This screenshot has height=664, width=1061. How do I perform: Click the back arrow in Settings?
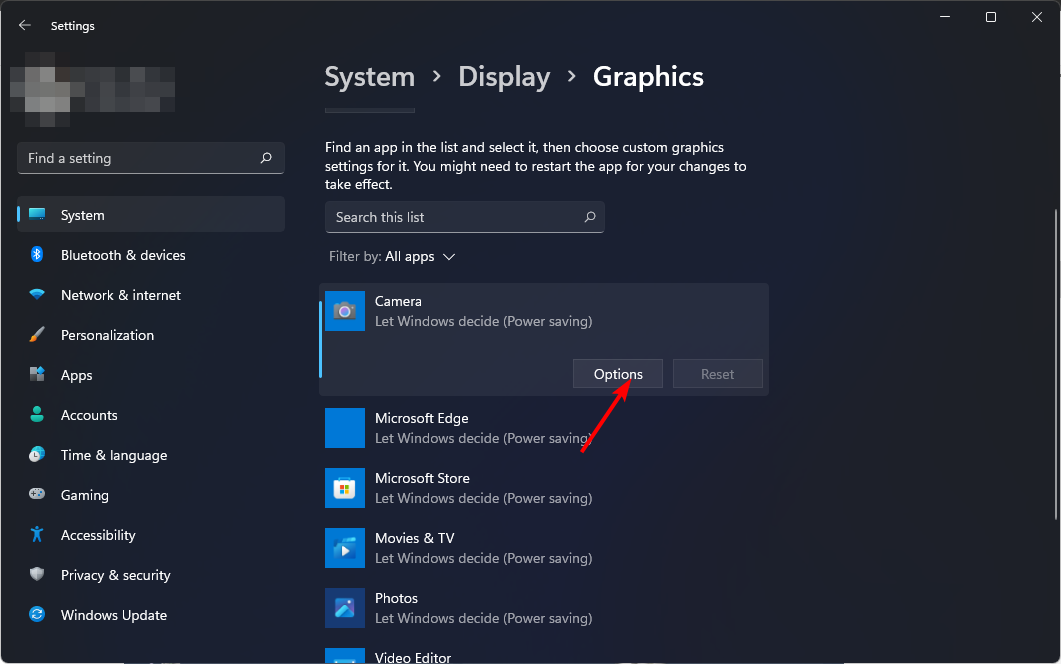tap(25, 25)
